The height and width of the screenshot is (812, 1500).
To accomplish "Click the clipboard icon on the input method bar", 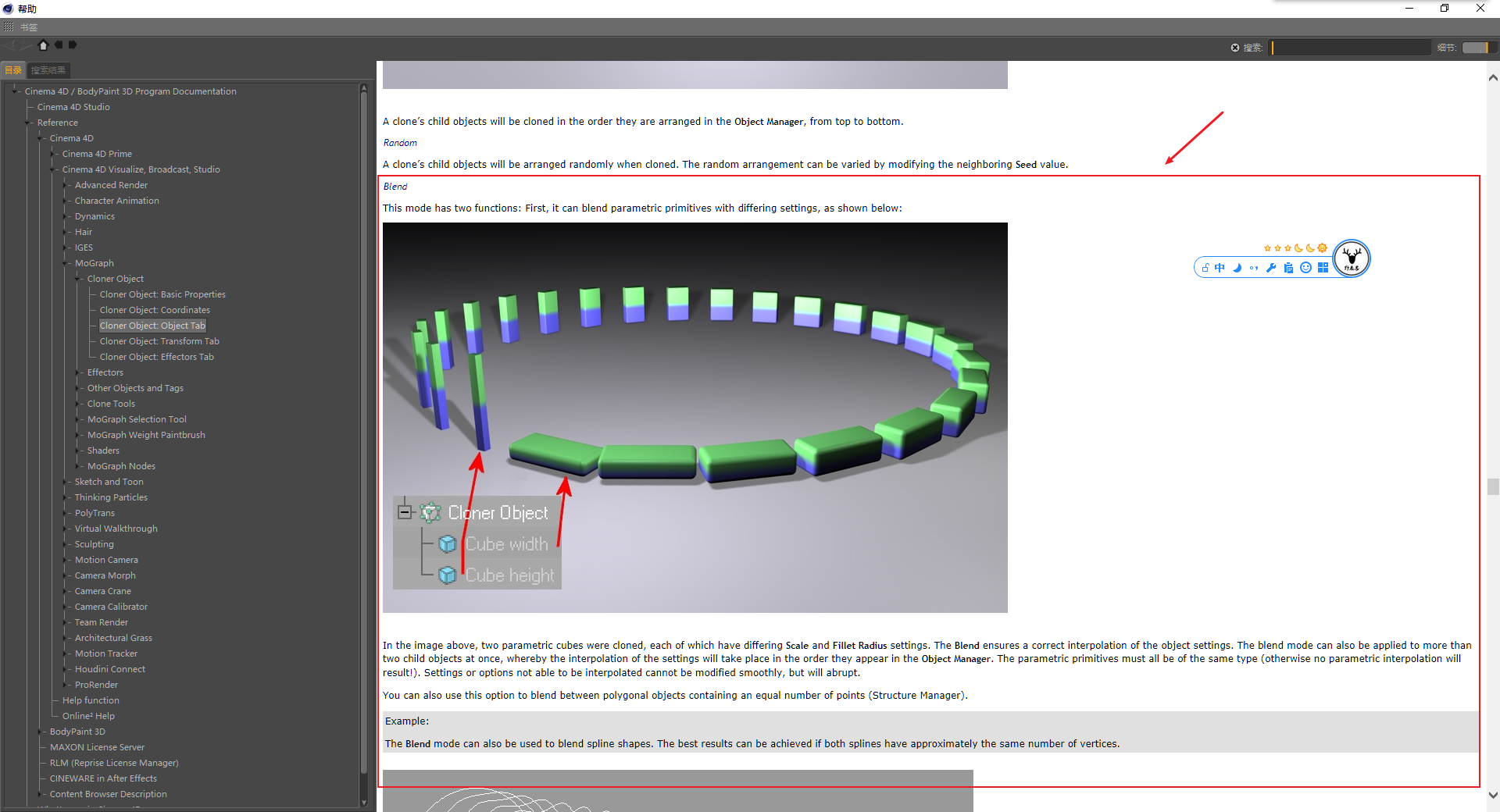I will (1288, 268).
